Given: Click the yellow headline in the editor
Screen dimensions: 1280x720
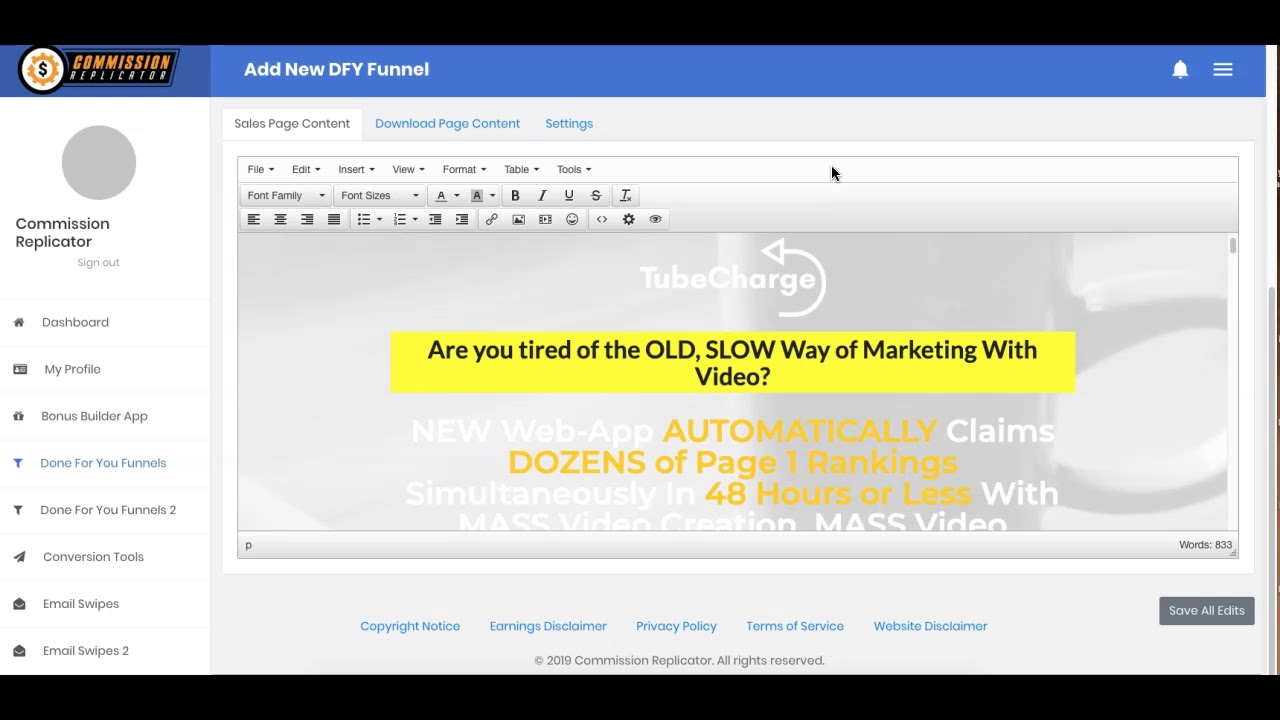Looking at the screenshot, I should 733,363.
